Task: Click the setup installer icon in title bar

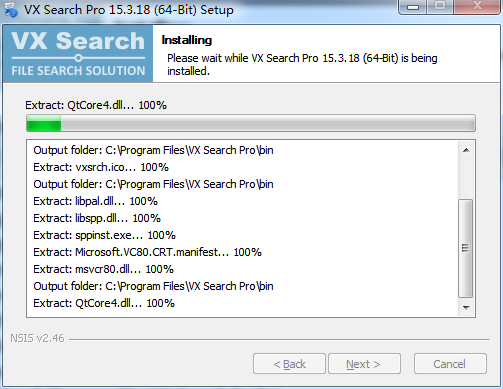Action: point(10,9)
